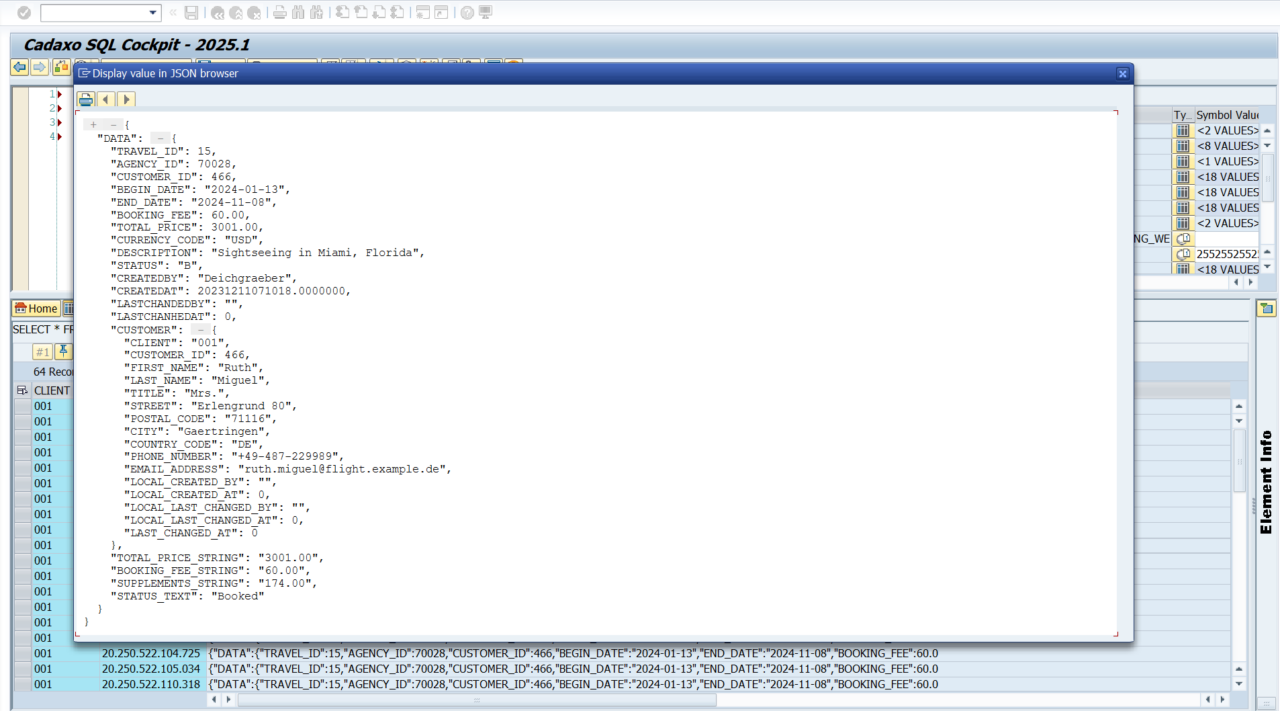This screenshot has height=711, width=1280.
Task: Collapse the "CUSTOMER" JSON node
Action: (201, 329)
